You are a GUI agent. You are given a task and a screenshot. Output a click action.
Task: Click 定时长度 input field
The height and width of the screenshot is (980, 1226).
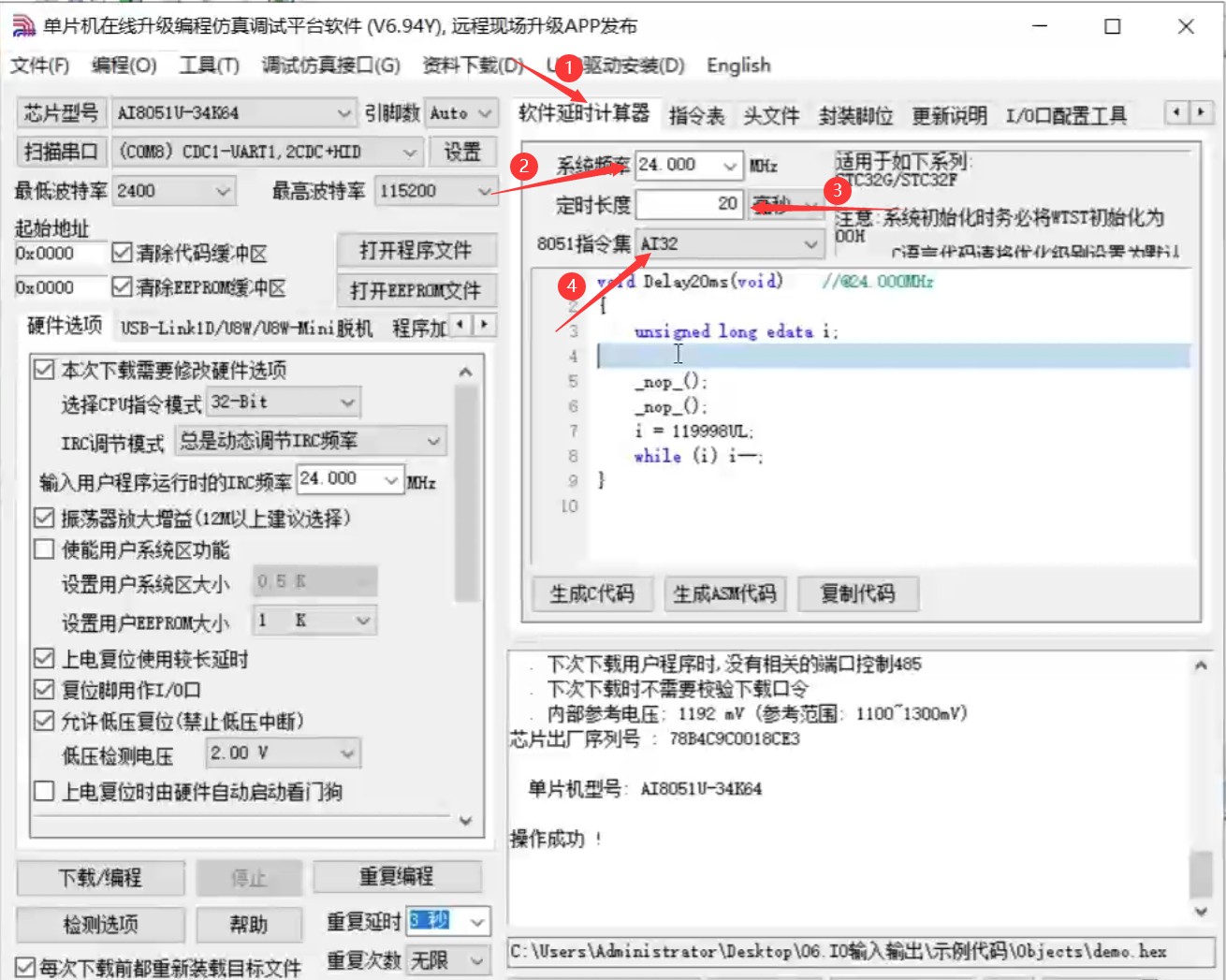(x=690, y=204)
